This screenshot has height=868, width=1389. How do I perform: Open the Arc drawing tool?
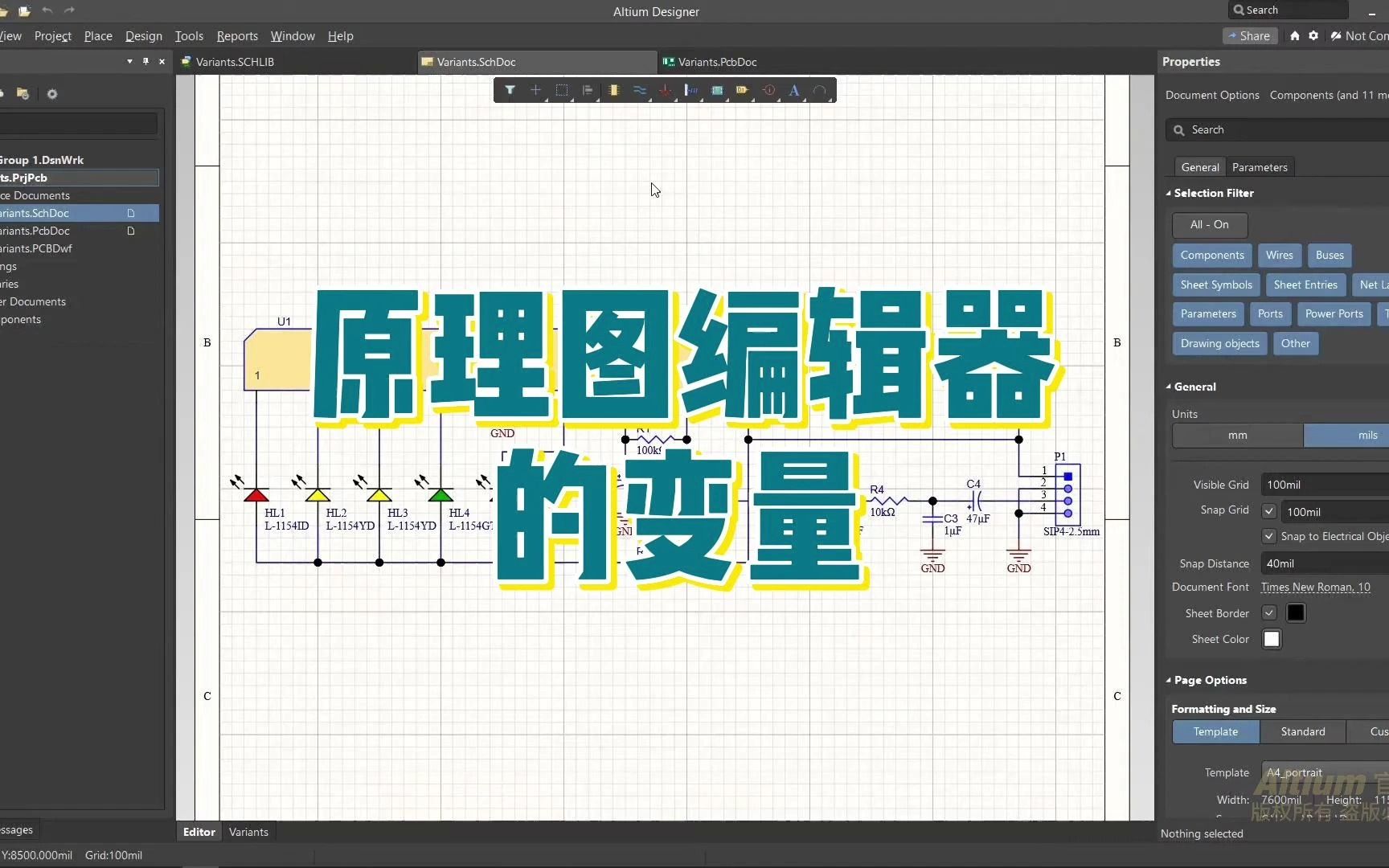pyautogui.click(x=821, y=90)
